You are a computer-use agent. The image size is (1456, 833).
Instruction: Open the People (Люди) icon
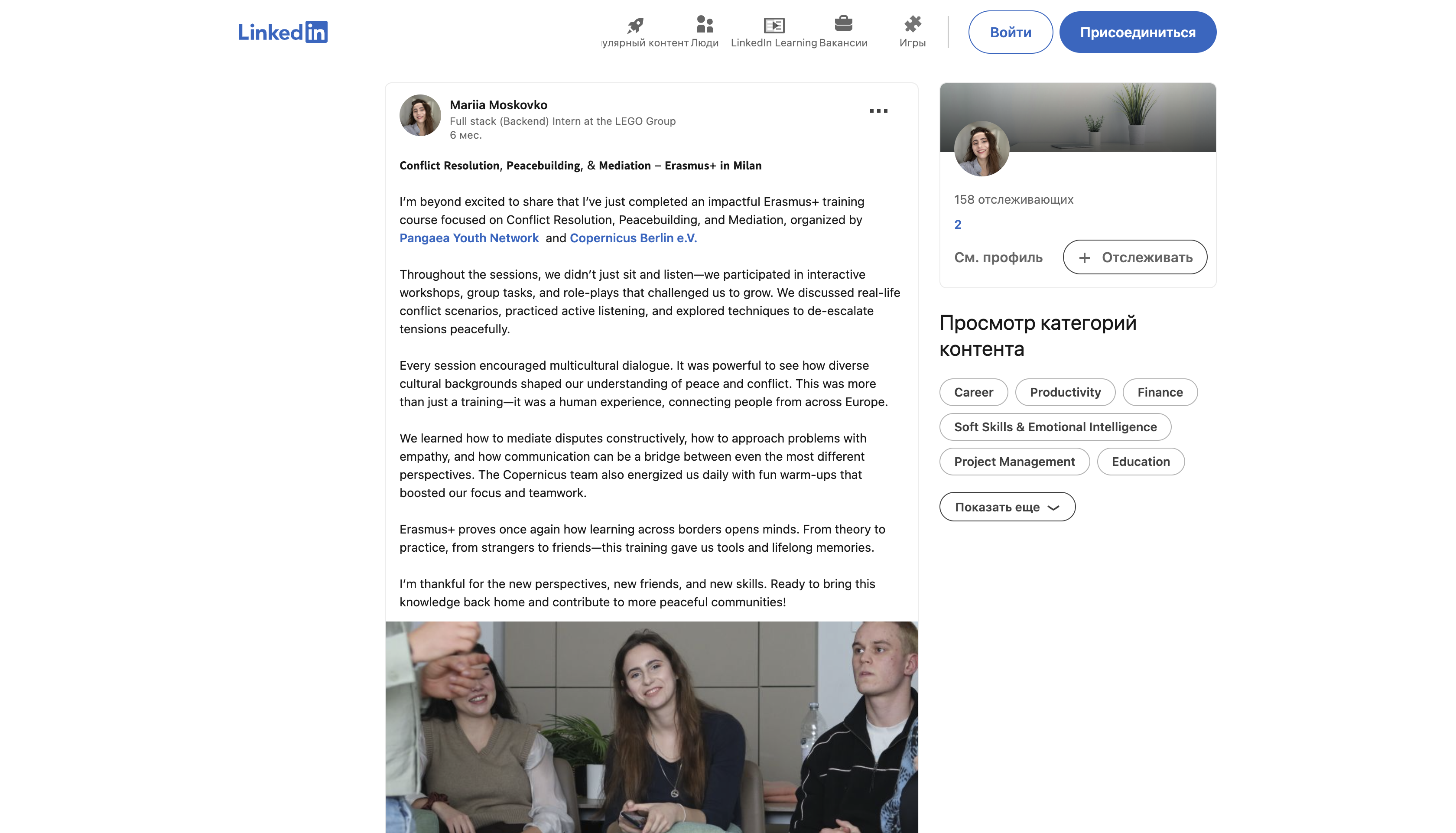[705, 25]
